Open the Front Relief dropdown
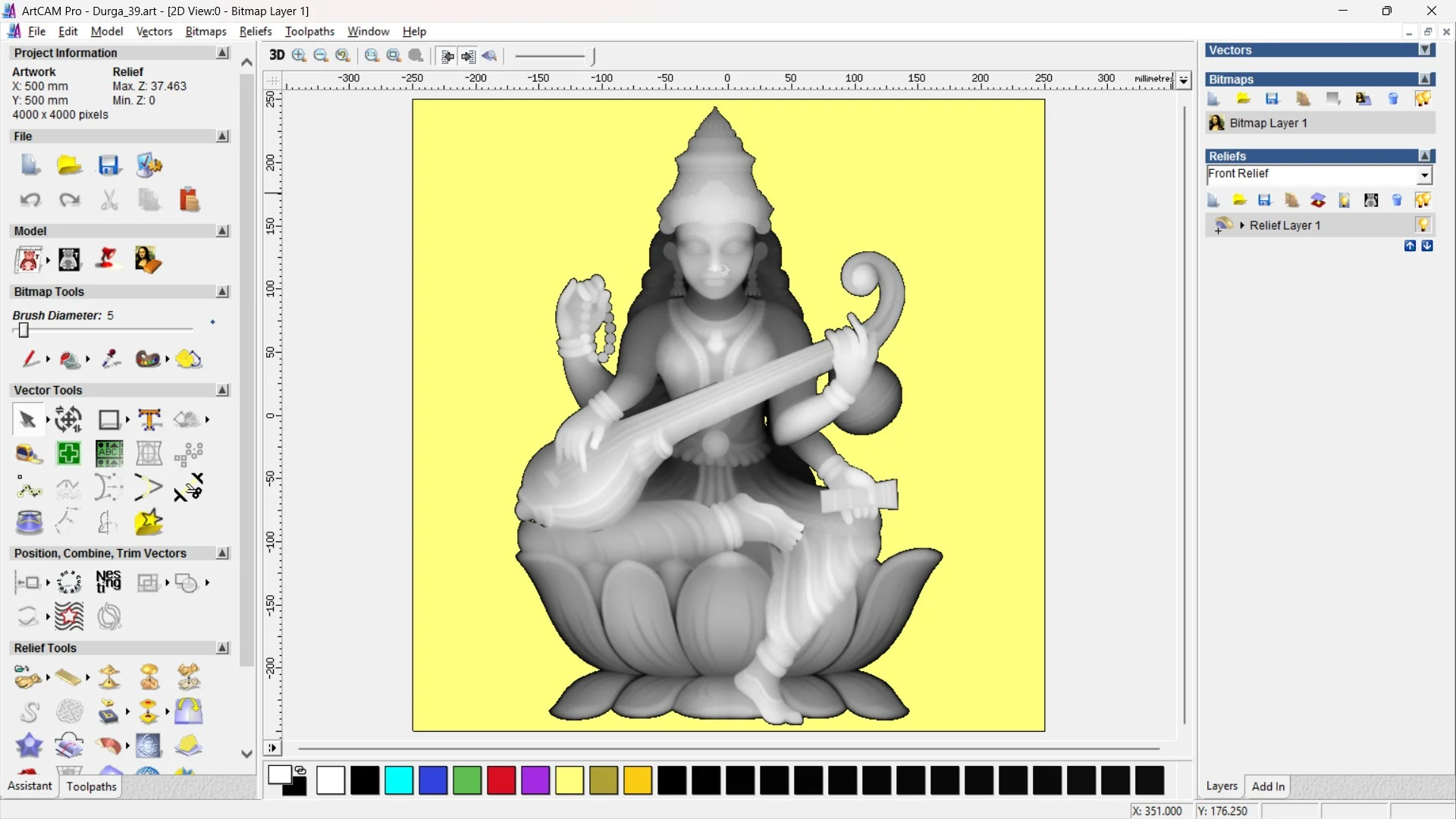This screenshot has width=1456, height=819. (x=1424, y=175)
